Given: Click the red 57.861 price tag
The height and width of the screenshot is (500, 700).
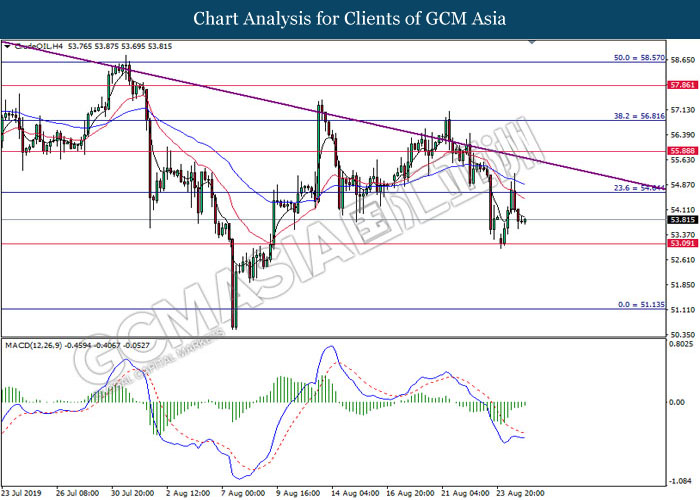Looking at the screenshot, I should 682,86.
